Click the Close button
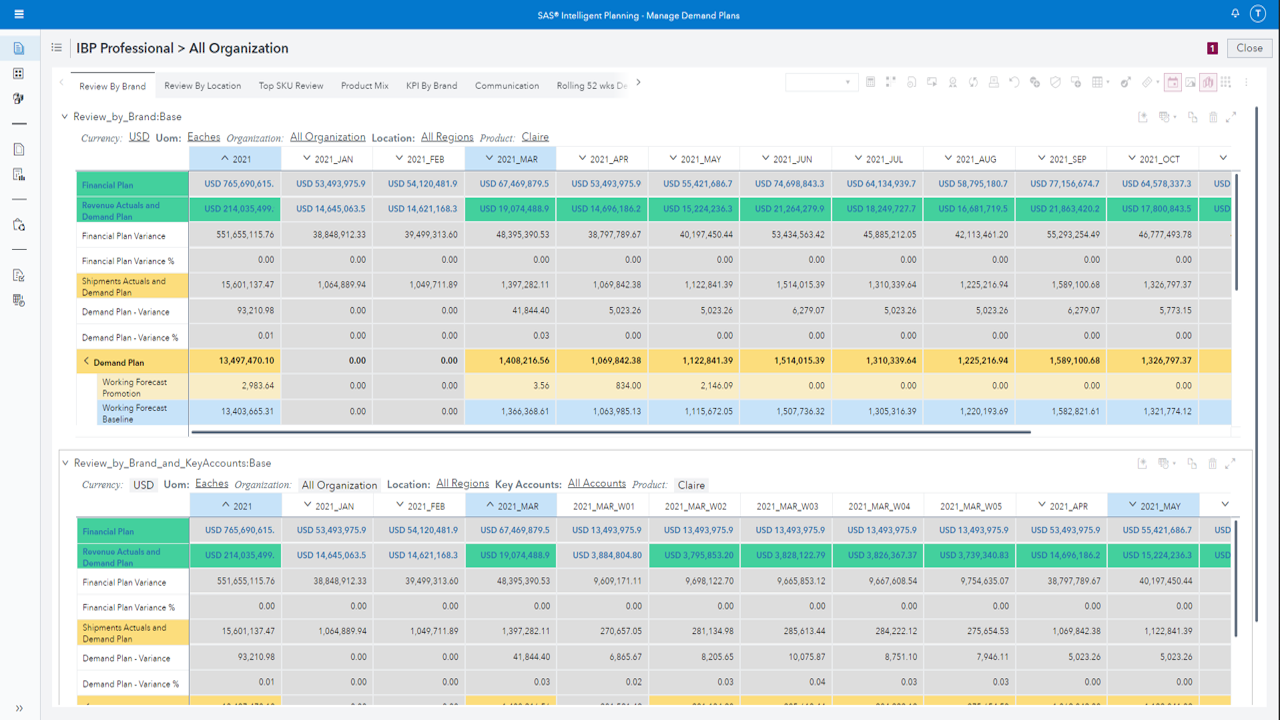Screen dimensions: 1280x720 [1249, 47]
